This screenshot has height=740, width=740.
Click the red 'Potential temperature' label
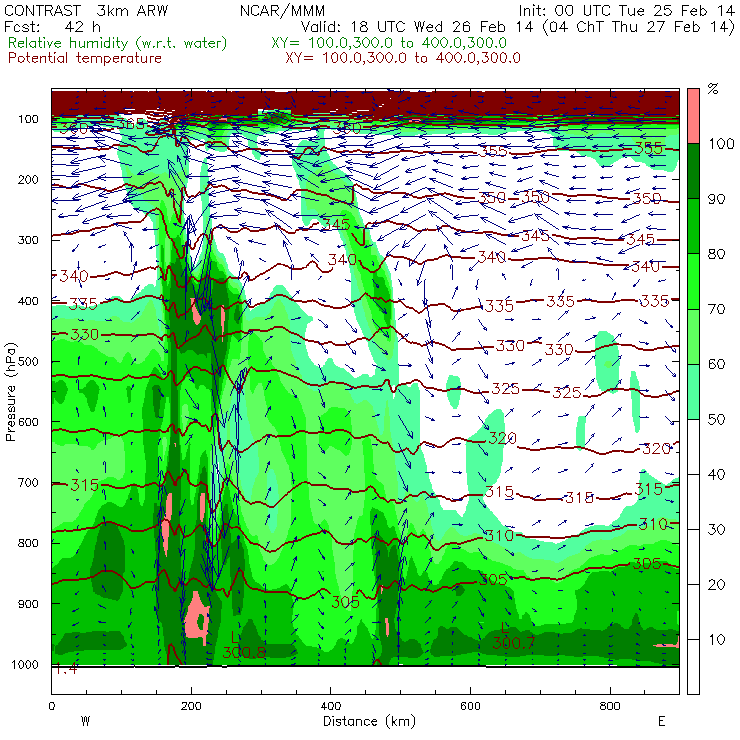point(85,58)
